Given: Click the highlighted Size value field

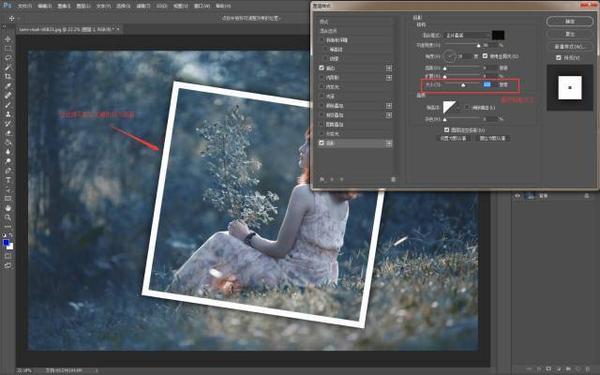Looking at the screenshot, I should click(x=487, y=85).
